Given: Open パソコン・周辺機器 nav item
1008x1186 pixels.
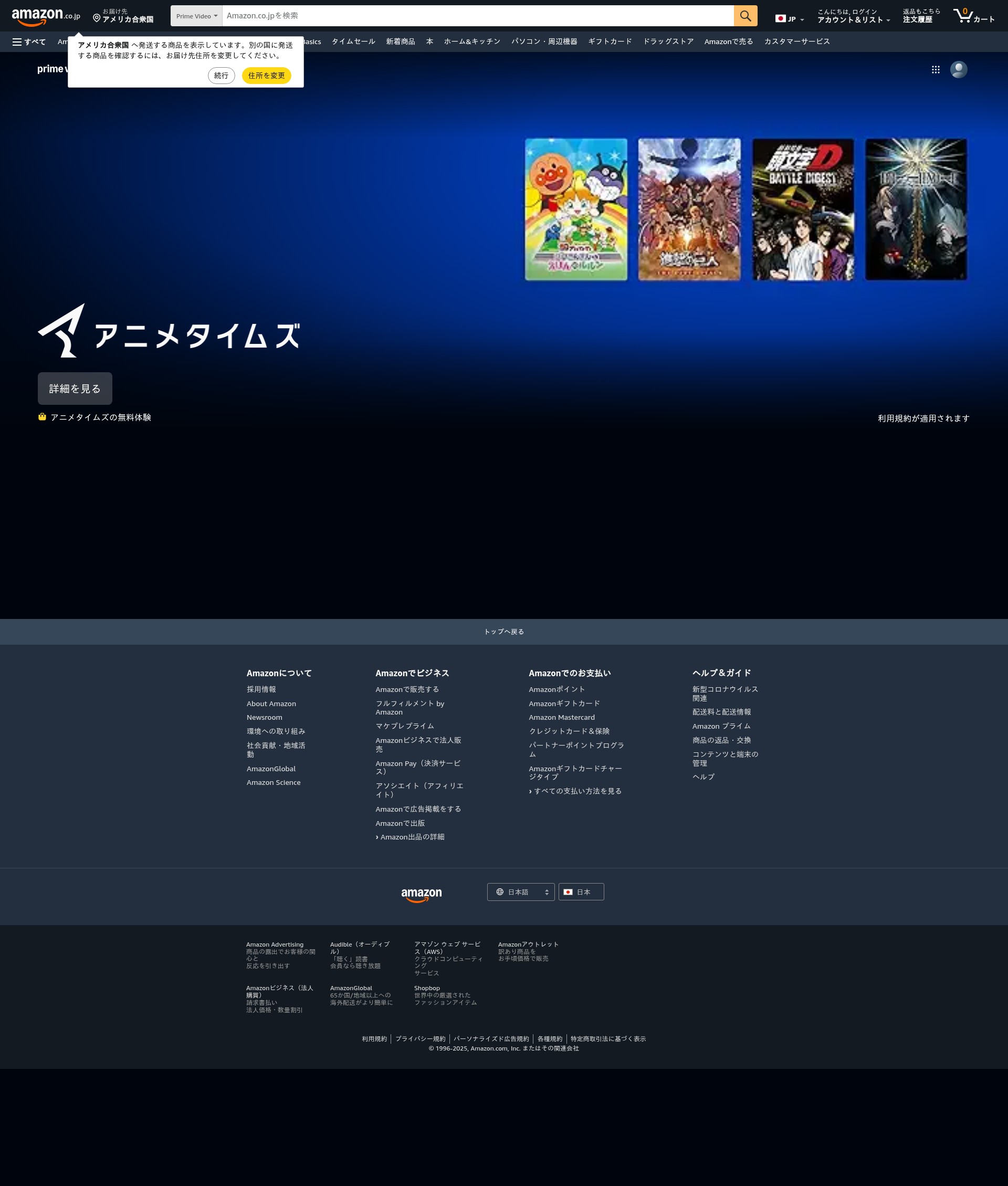Looking at the screenshot, I should [544, 41].
